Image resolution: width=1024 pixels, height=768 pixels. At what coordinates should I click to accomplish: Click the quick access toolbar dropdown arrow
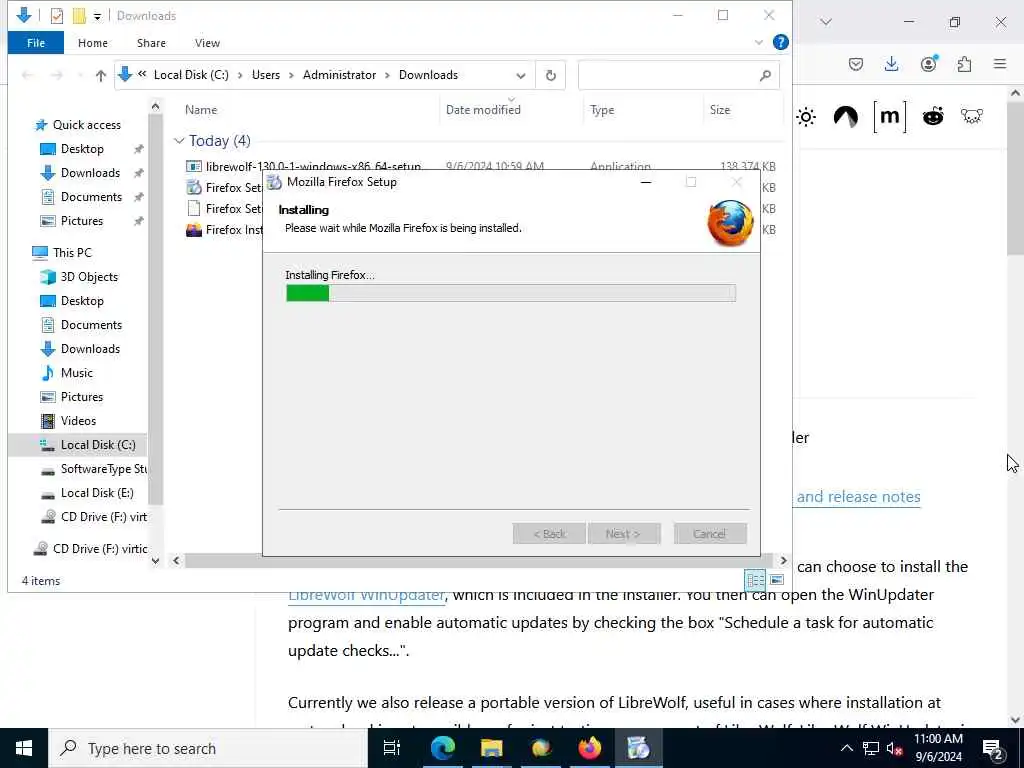pos(97,16)
